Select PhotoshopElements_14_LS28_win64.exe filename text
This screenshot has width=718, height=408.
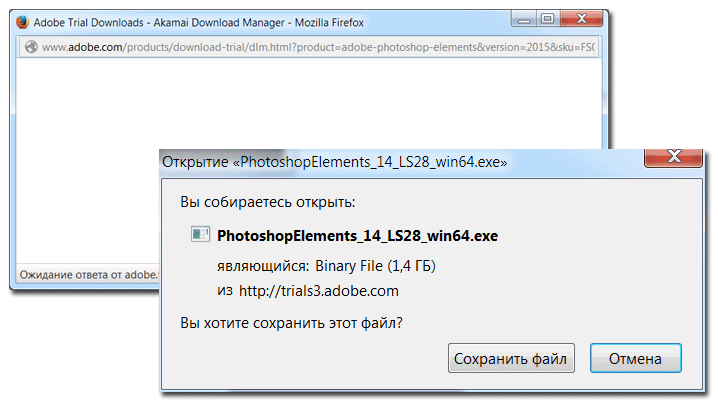[x=357, y=236]
